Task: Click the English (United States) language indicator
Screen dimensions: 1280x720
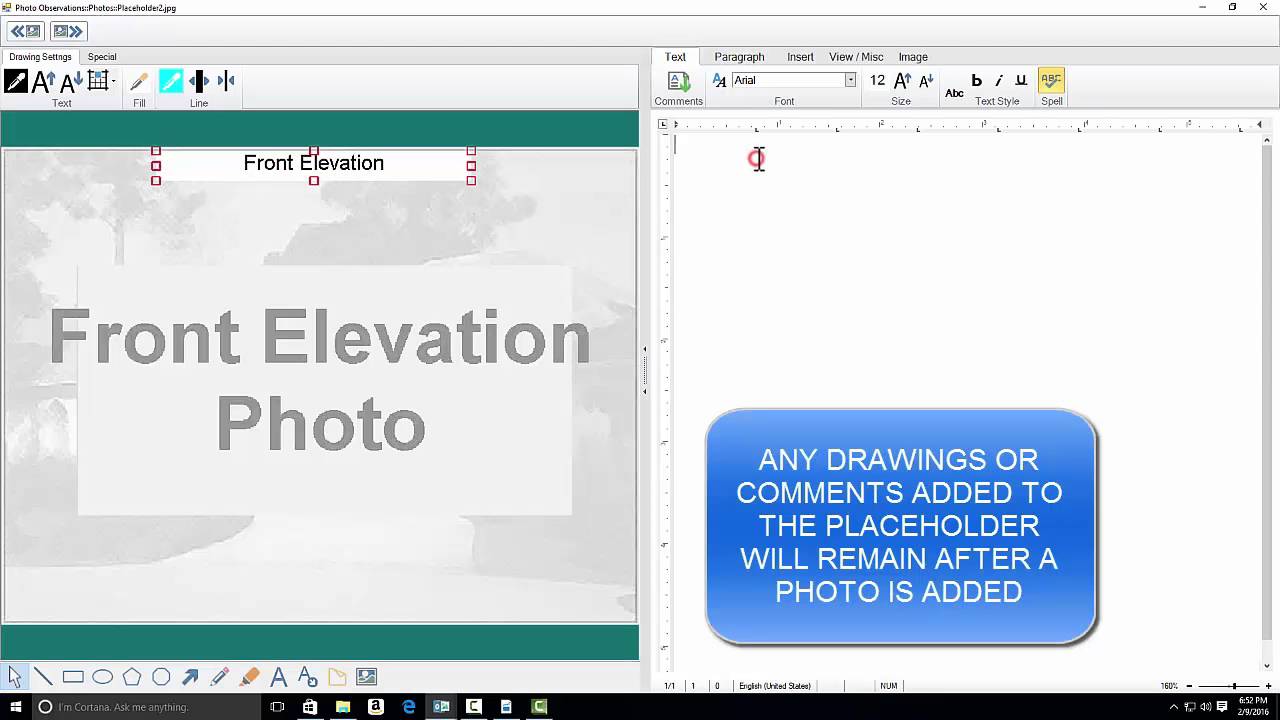Action: (x=775, y=686)
